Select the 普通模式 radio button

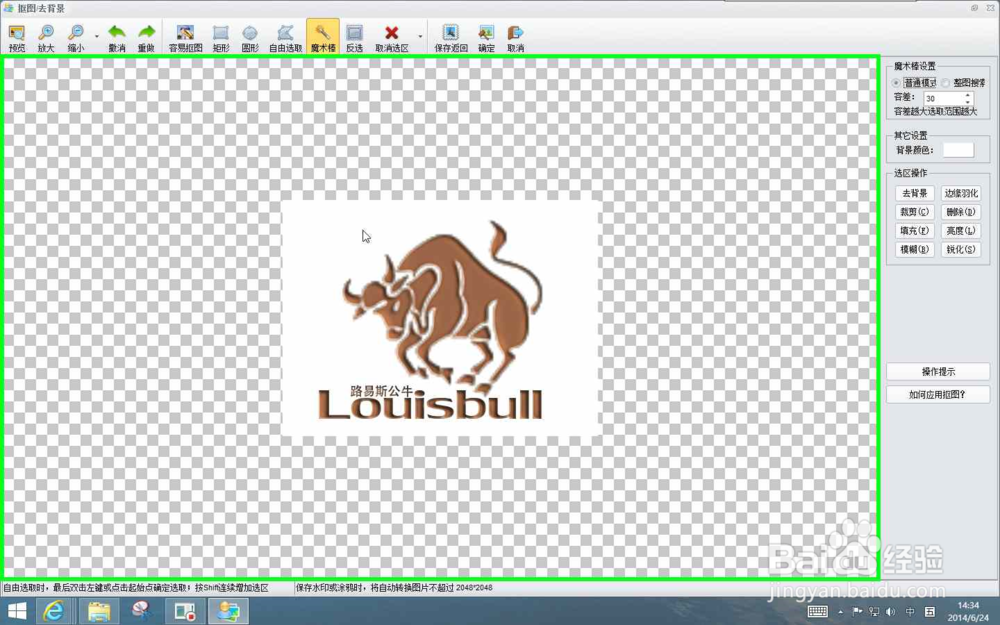click(896, 83)
